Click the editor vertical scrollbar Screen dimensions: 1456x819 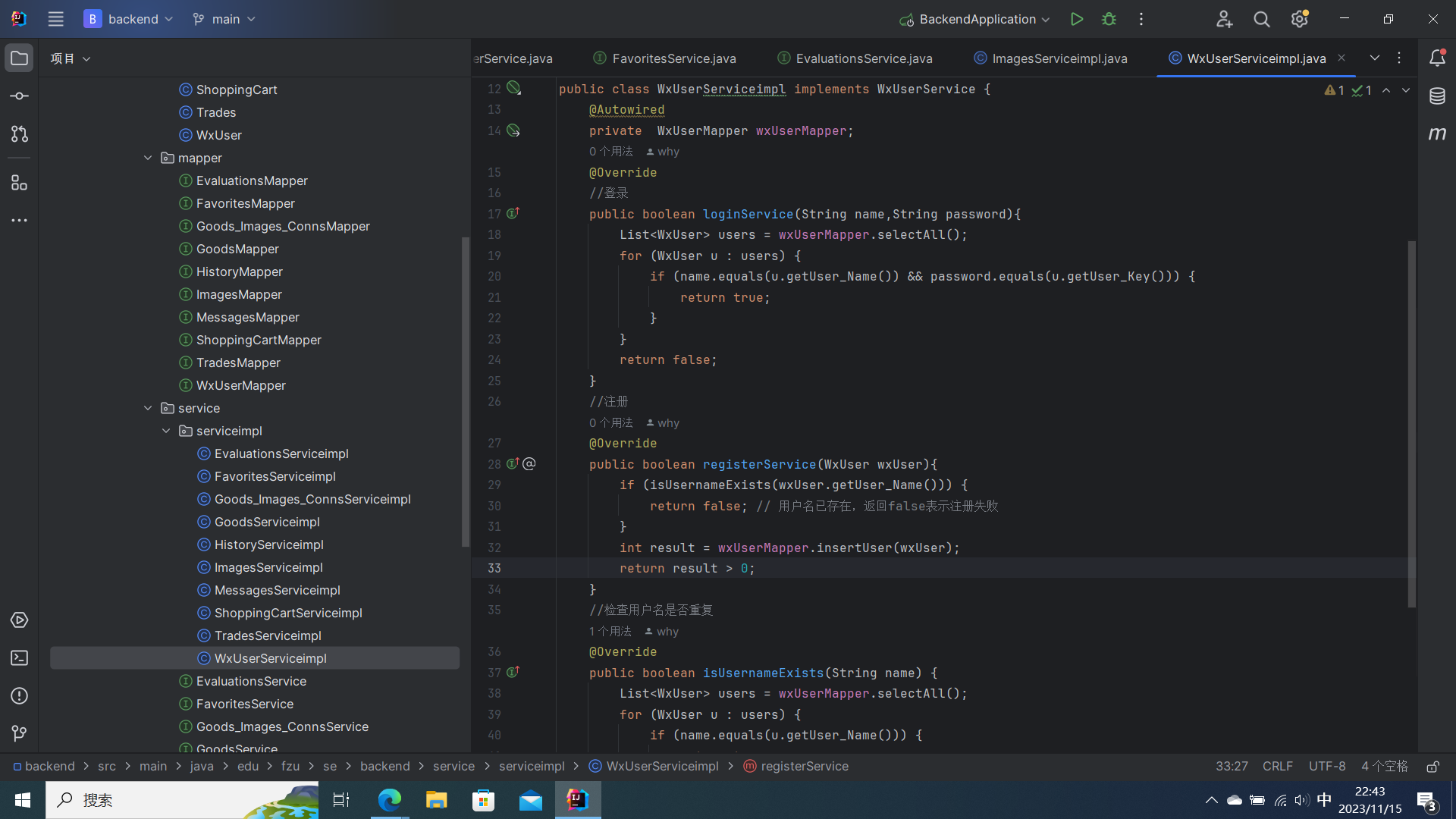(1411, 425)
